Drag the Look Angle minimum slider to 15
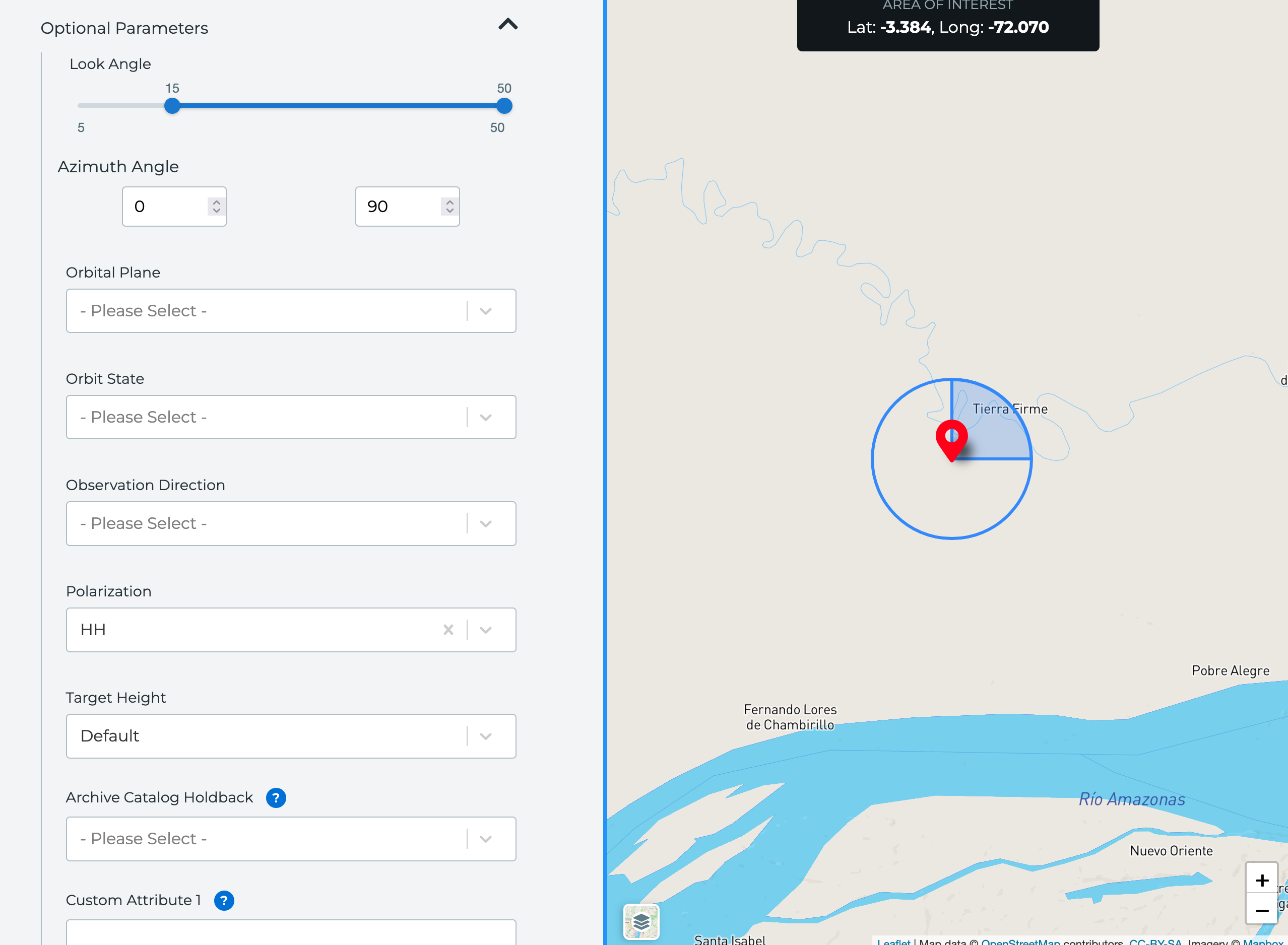The height and width of the screenshot is (945, 1288). [173, 105]
